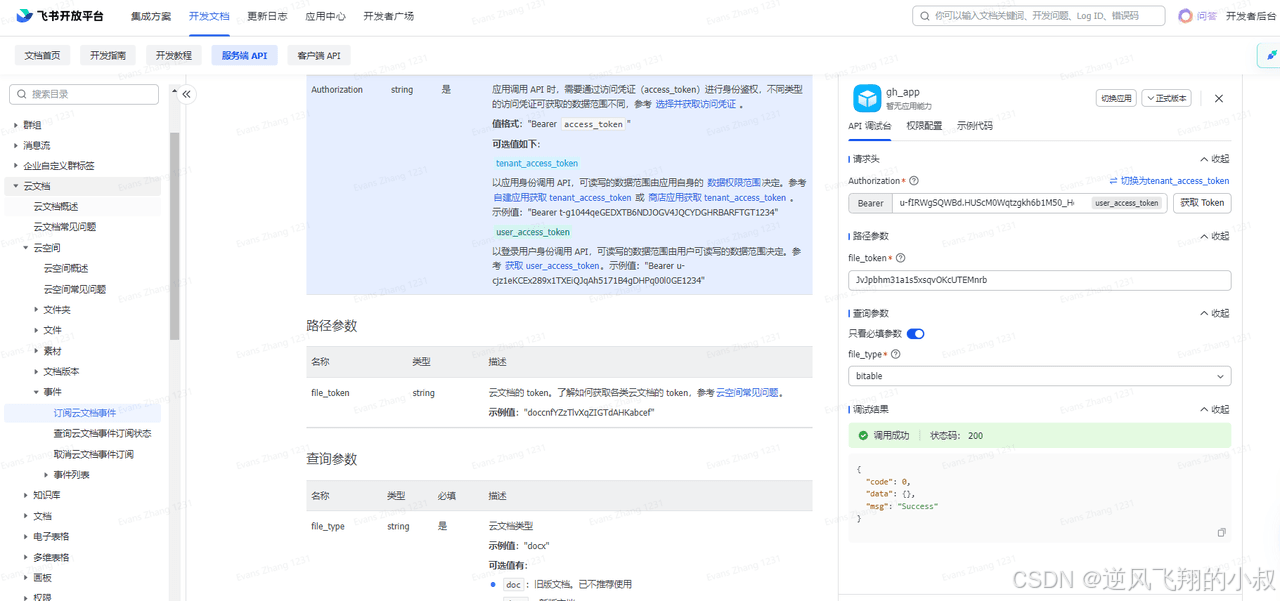Image resolution: width=1280 pixels, height=601 pixels.
Task: Collapse the 事件 tree node
Action: pos(36,392)
